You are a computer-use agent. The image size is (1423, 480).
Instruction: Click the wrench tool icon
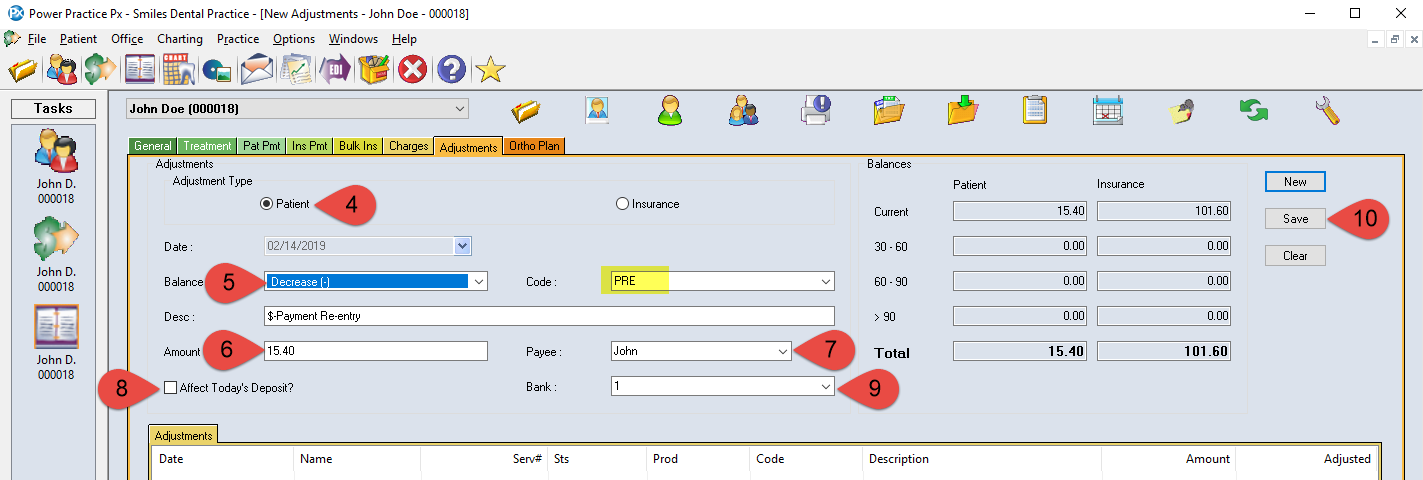coord(1327,109)
